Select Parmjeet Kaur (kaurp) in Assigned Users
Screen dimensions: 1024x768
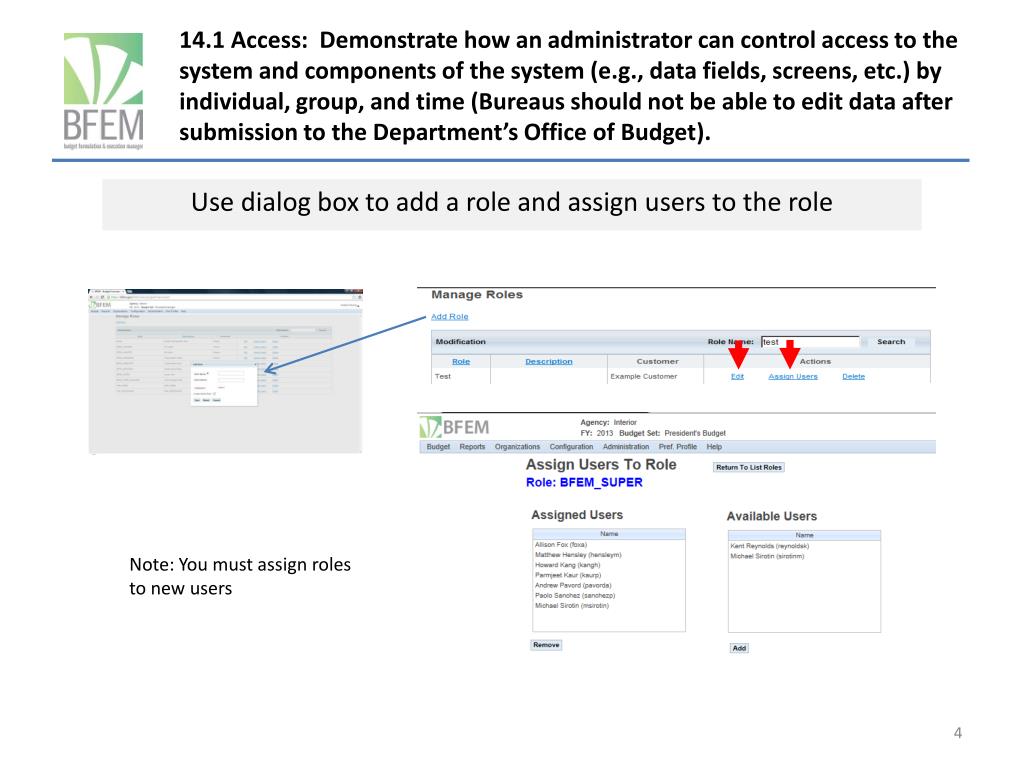(568, 575)
